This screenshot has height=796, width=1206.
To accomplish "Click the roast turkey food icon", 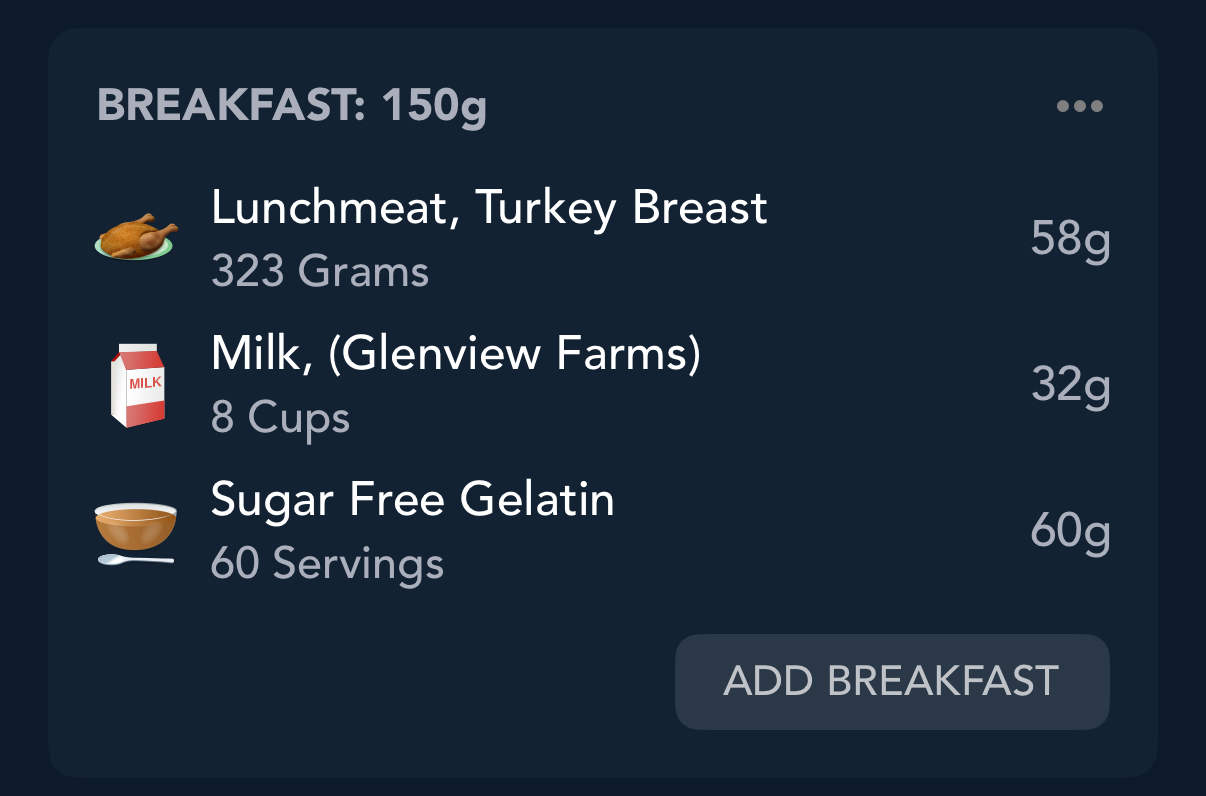I will coord(136,236).
